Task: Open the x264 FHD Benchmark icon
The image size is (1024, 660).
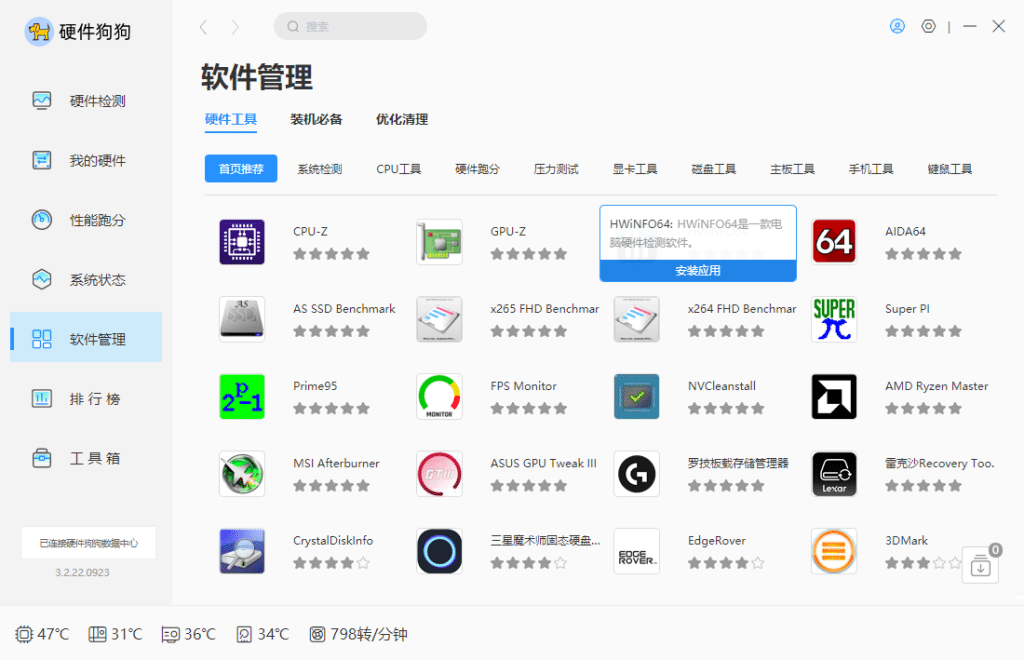Action: (636, 319)
